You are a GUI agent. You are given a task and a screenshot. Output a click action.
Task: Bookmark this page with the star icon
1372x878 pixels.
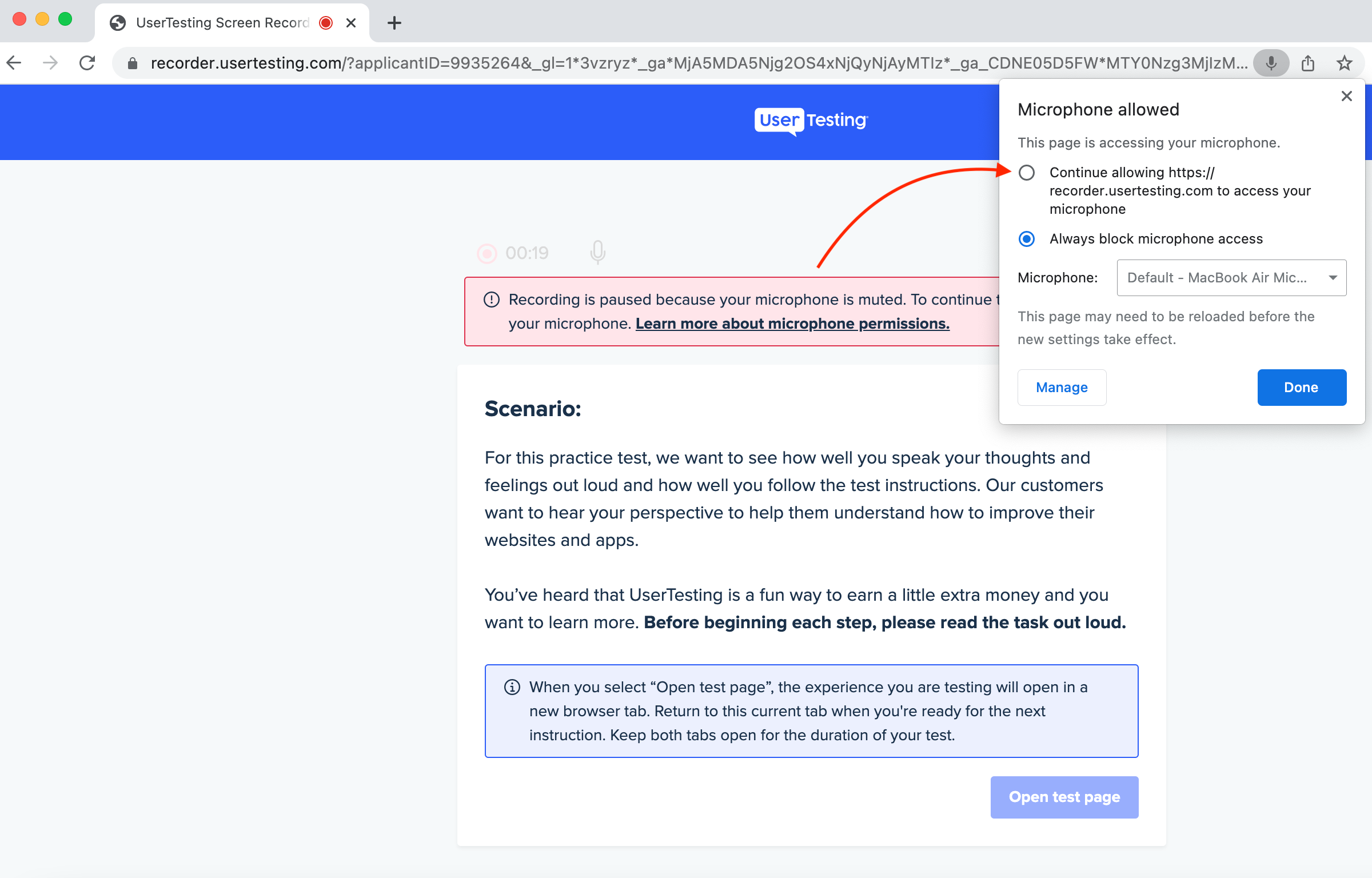point(1345,63)
